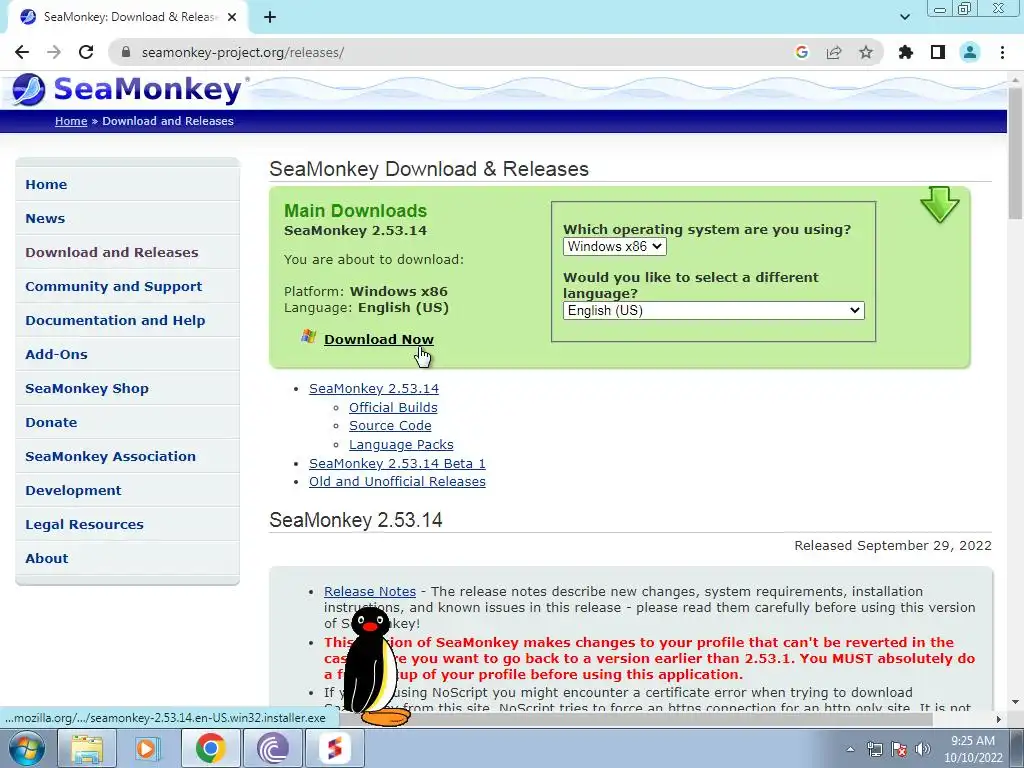Screen dimensions: 1024x768
Task: Click the Windows flag icon beside Download Now
Action: [308, 337]
